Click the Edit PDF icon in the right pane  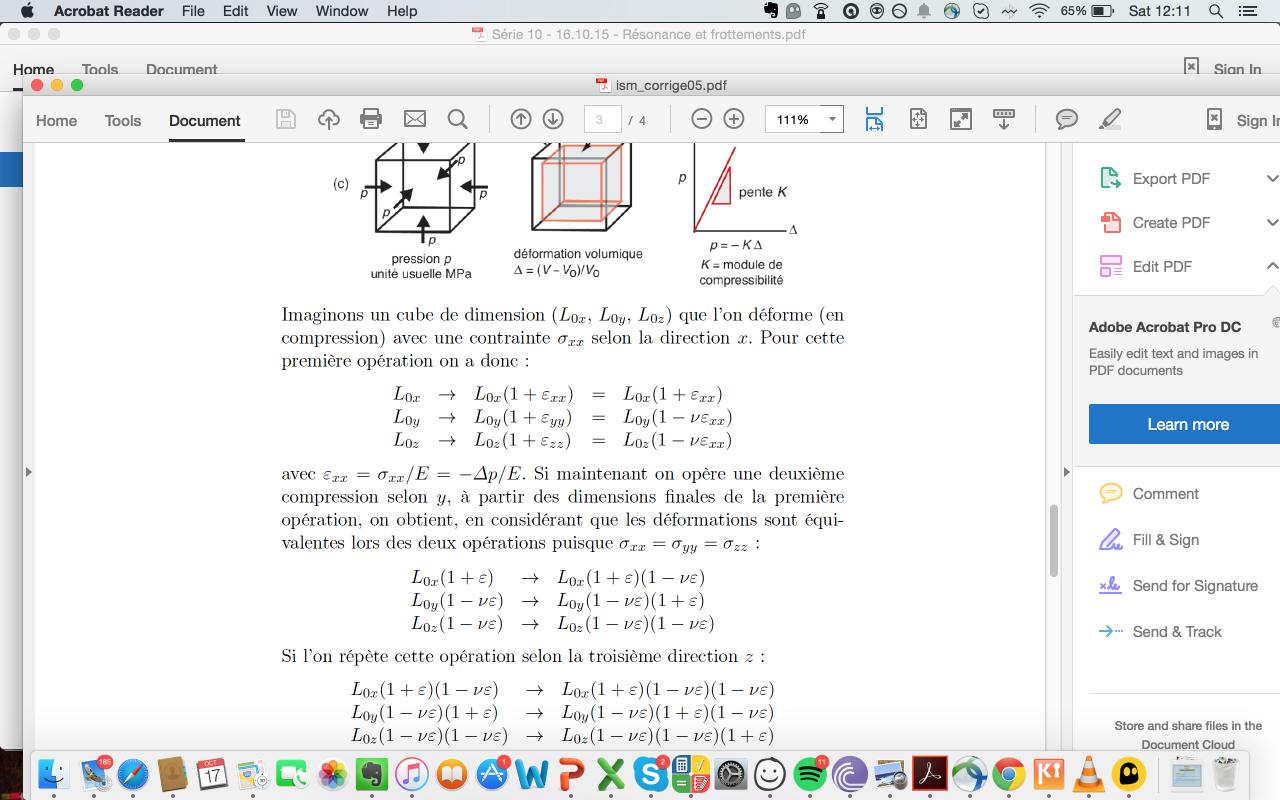tap(1110, 266)
